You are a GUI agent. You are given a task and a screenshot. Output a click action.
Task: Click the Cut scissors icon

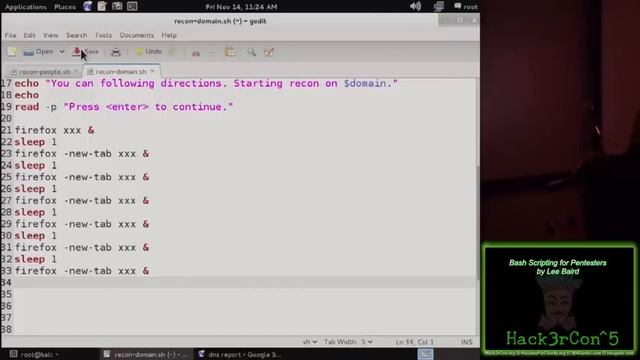196,53
